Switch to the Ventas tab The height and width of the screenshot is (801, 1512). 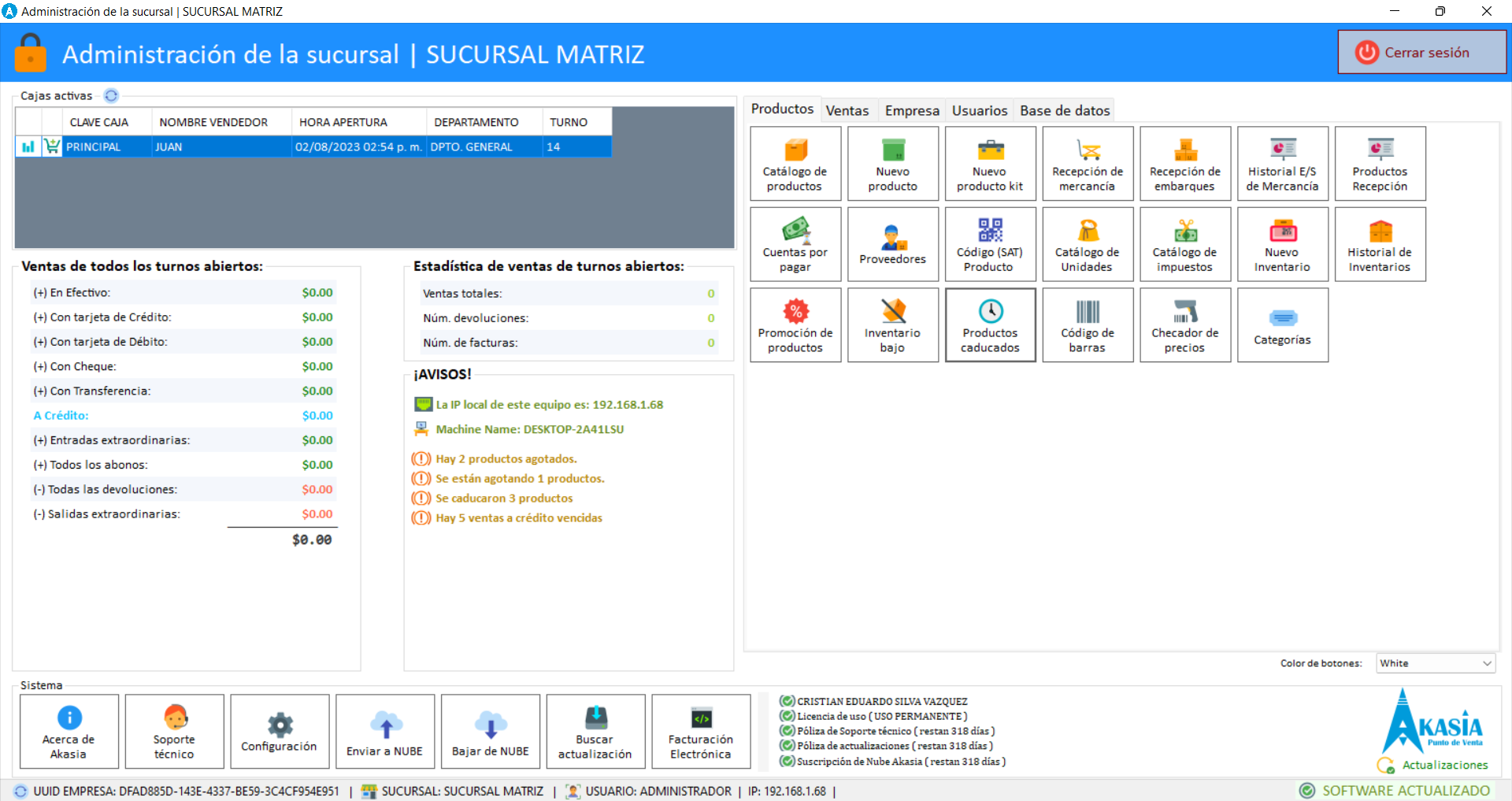pyautogui.click(x=847, y=110)
